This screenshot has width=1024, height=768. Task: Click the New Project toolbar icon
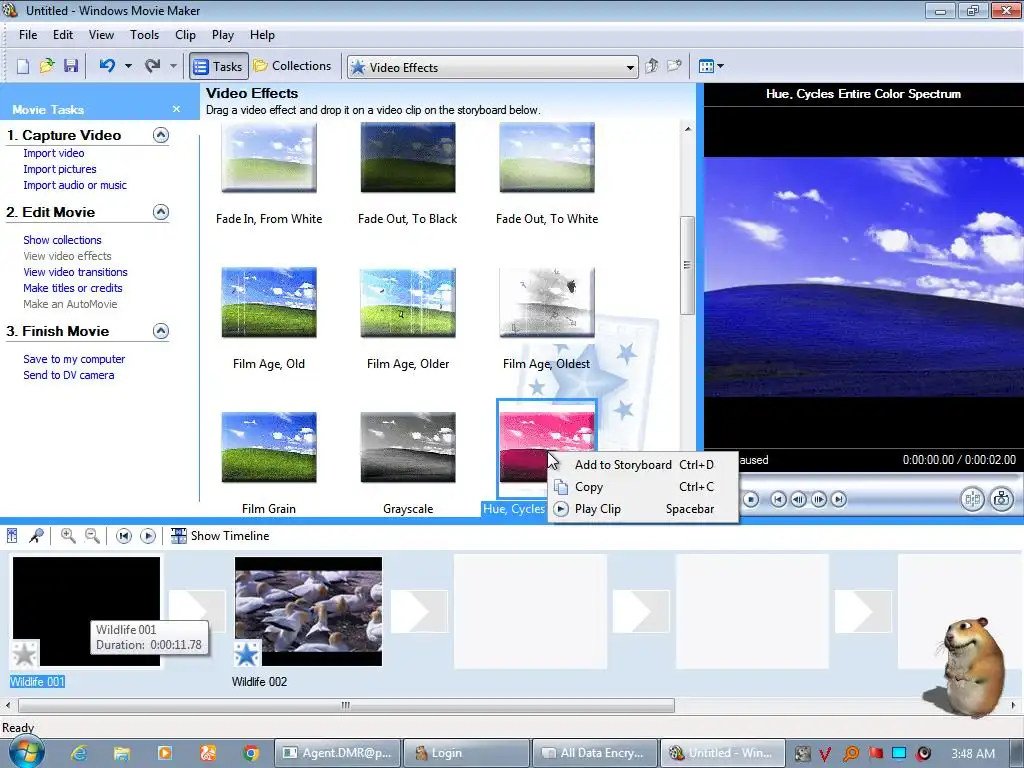tap(23, 66)
